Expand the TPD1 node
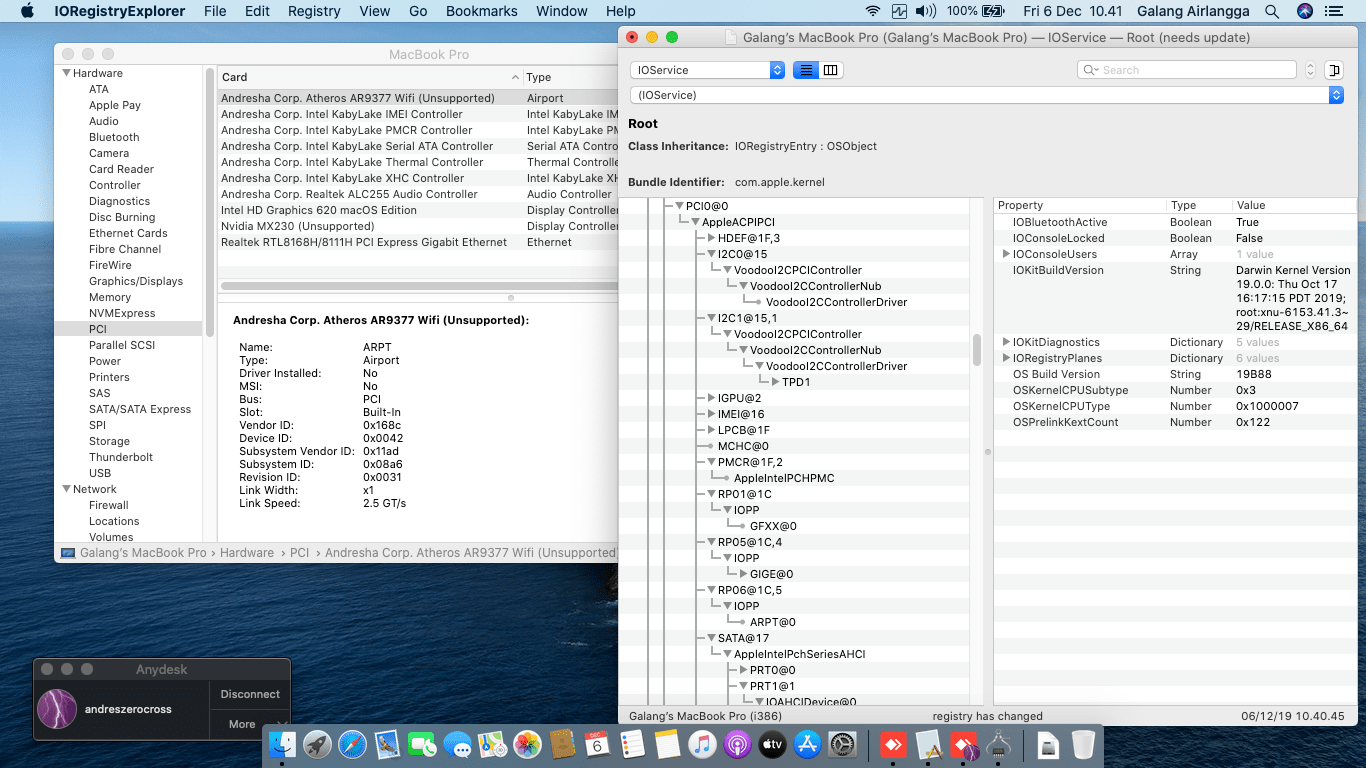Screen dimensions: 1366x768 pyautogui.click(x=775, y=382)
